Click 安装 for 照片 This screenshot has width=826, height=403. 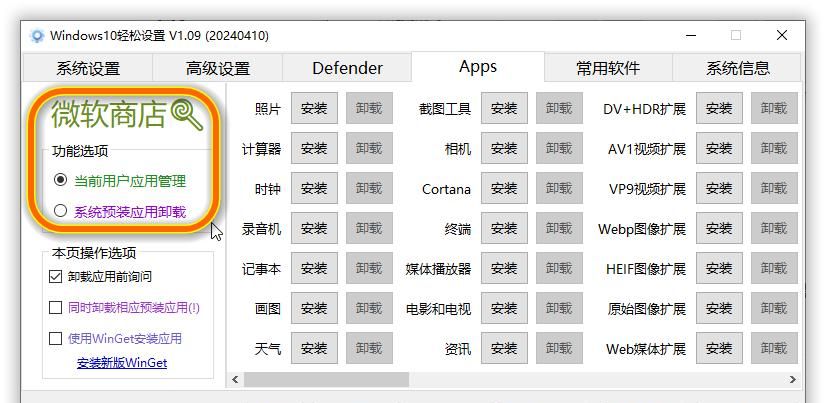pos(314,109)
